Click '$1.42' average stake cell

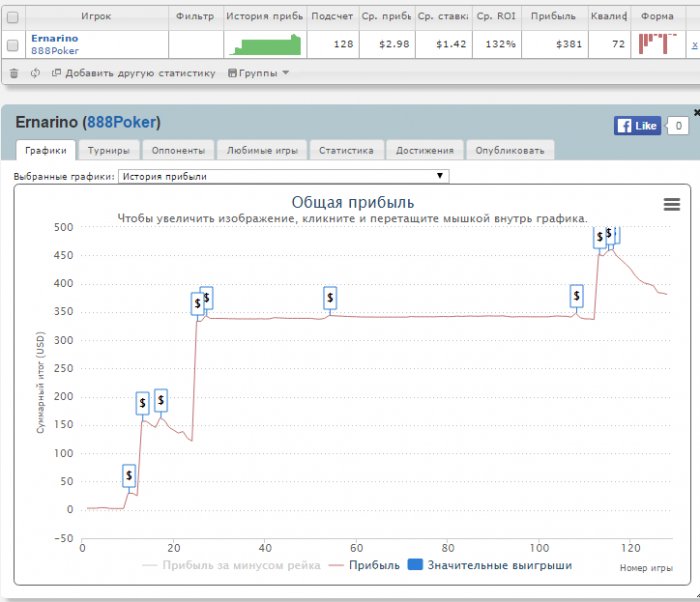(x=451, y=44)
